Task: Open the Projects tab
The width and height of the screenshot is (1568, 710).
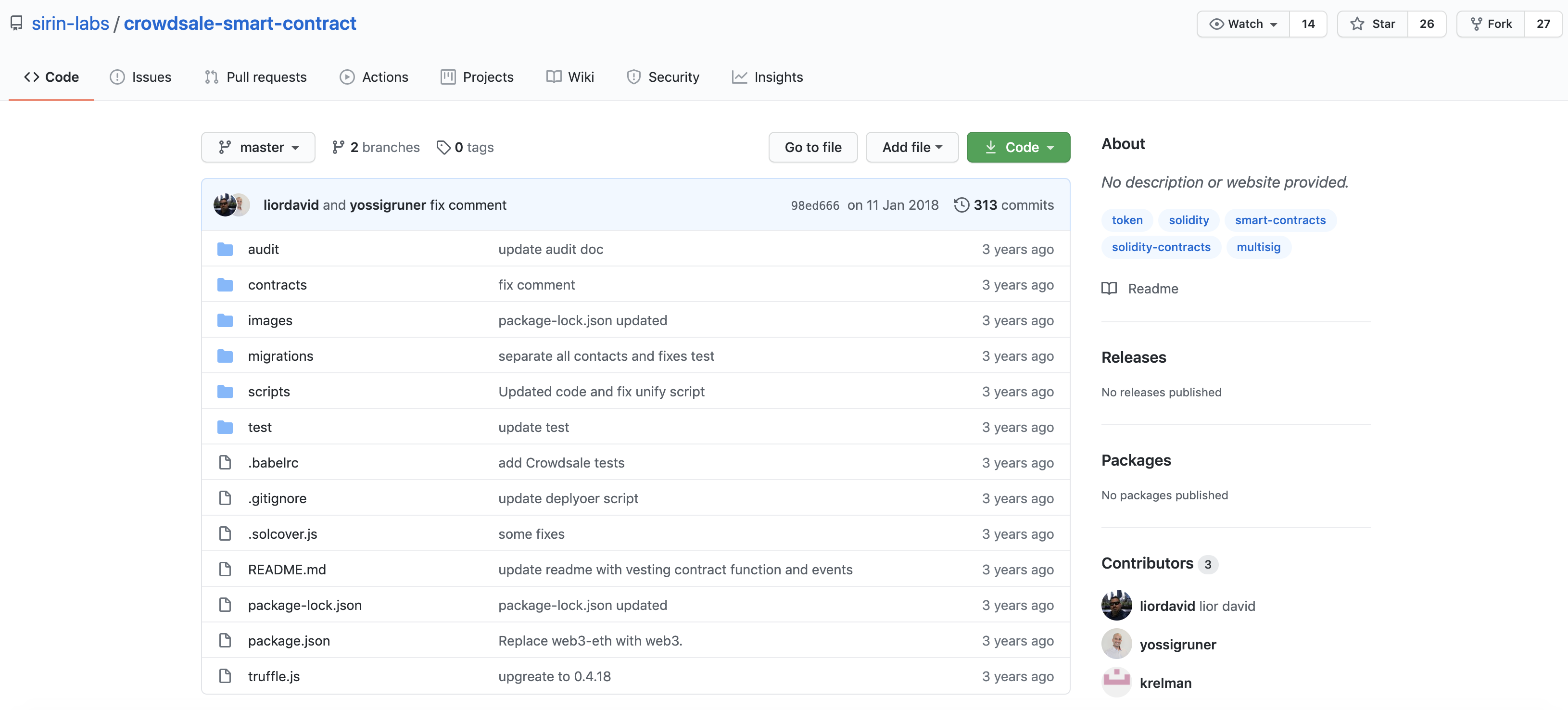Action: (477, 76)
